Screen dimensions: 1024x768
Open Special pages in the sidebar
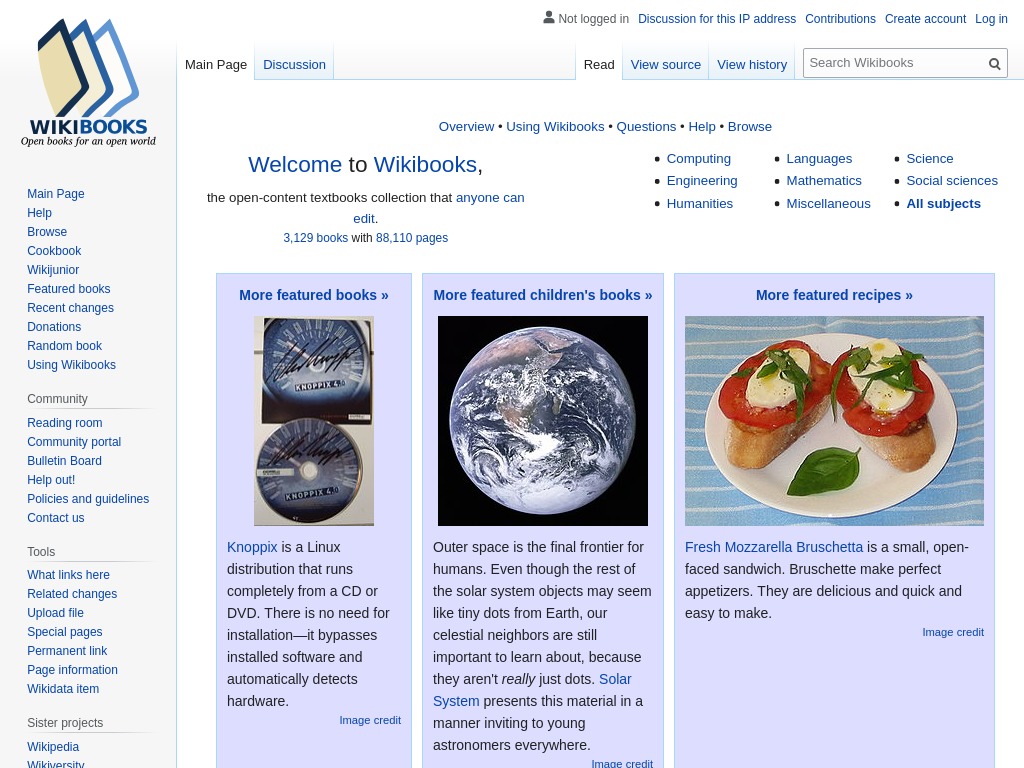(x=65, y=632)
